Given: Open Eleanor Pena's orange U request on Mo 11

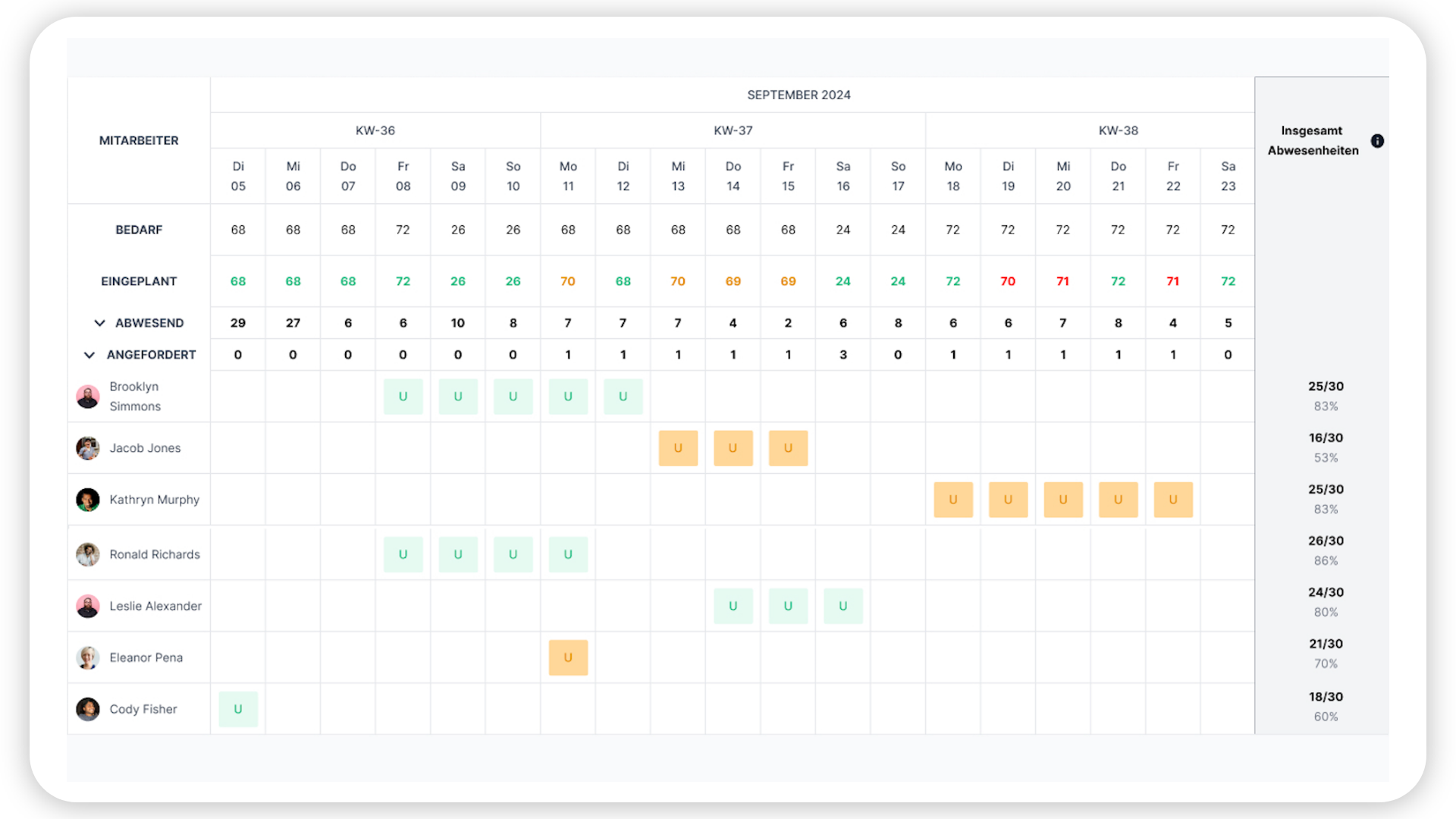Looking at the screenshot, I should [x=568, y=657].
